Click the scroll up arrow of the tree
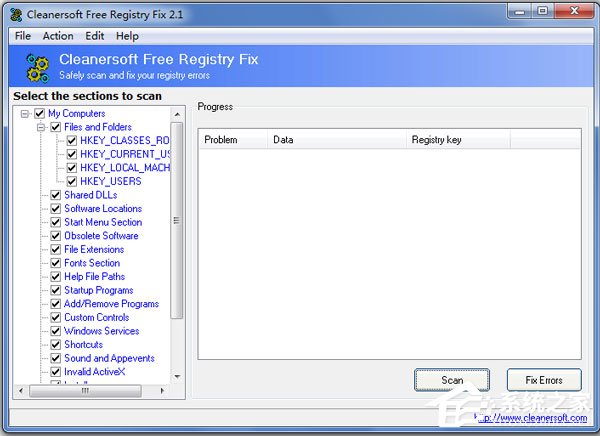The width and height of the screenshot is (600, 436). pyautogui.click(x=177, y=114)
